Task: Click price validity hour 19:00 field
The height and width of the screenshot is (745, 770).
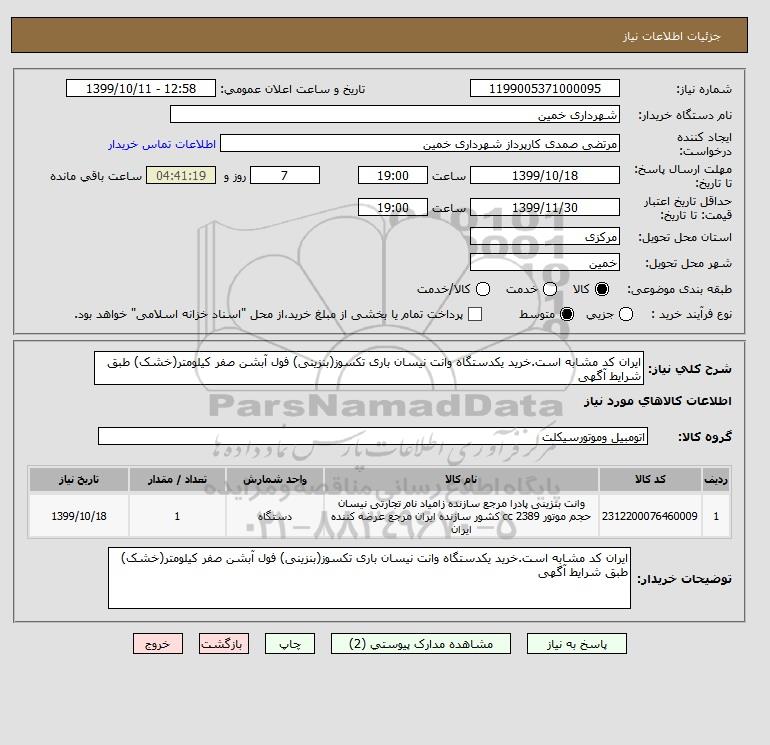Action: point(393,207)
